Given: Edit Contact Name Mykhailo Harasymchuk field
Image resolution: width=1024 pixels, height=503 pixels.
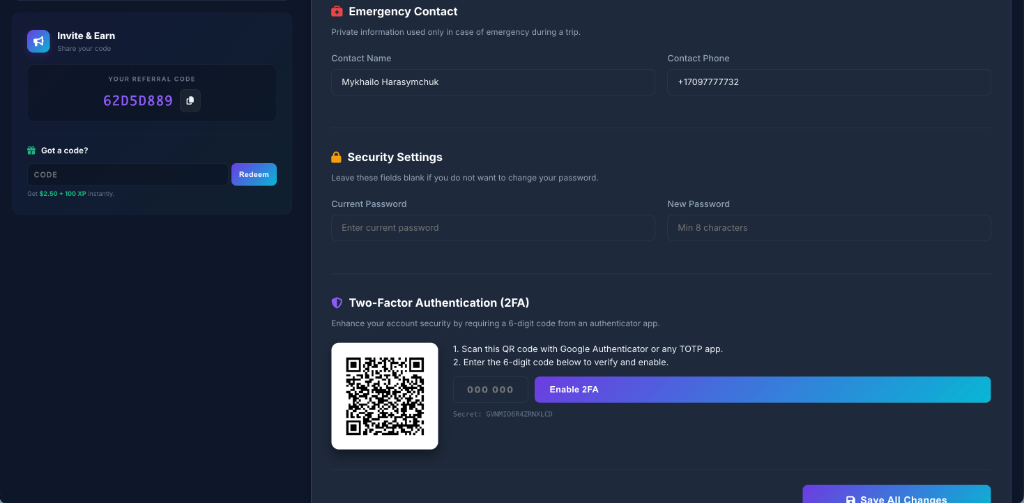Looking at the screenshot, I should [x=493, y=82].
